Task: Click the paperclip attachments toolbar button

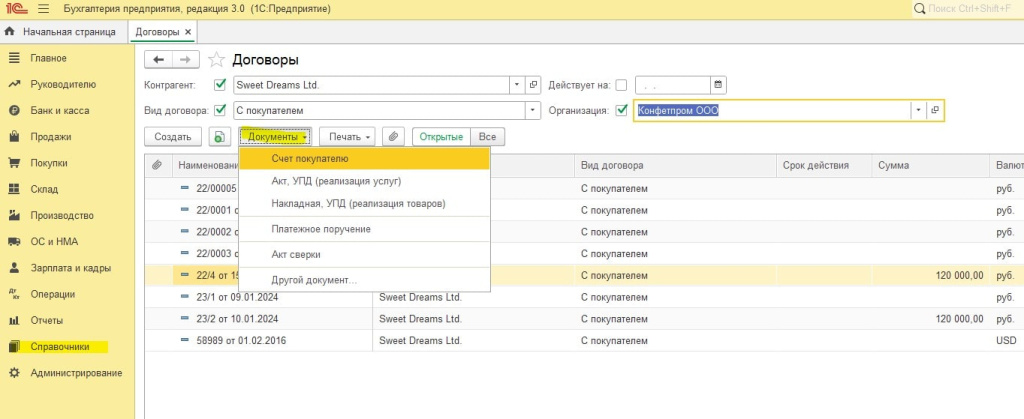Action: (x=393, y=136)
